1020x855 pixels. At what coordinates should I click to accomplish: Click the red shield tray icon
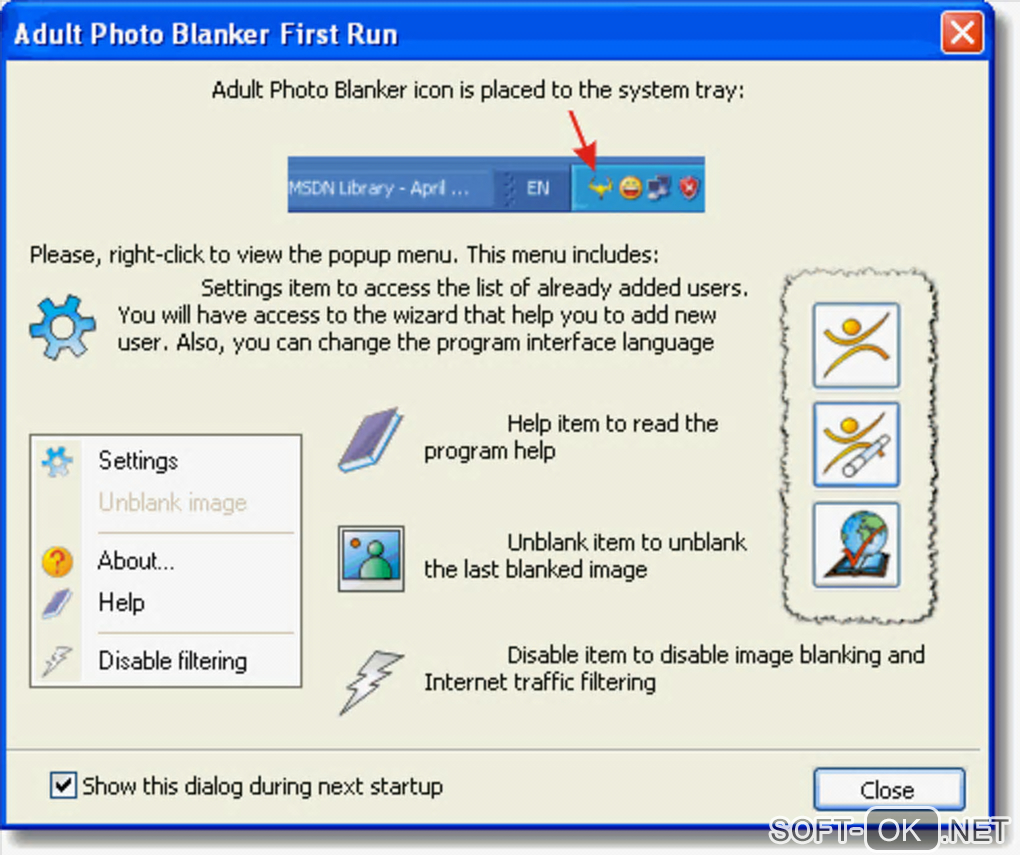(690, 189)
